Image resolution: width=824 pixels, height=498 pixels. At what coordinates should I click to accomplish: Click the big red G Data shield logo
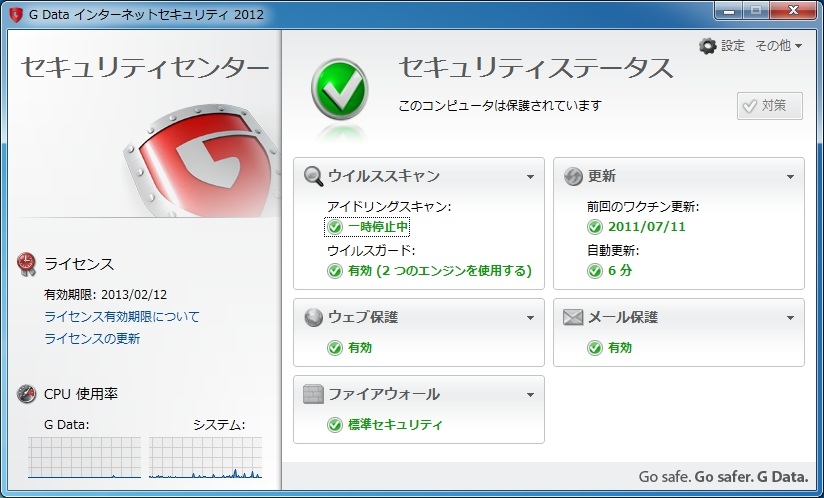tap(202, 160)
